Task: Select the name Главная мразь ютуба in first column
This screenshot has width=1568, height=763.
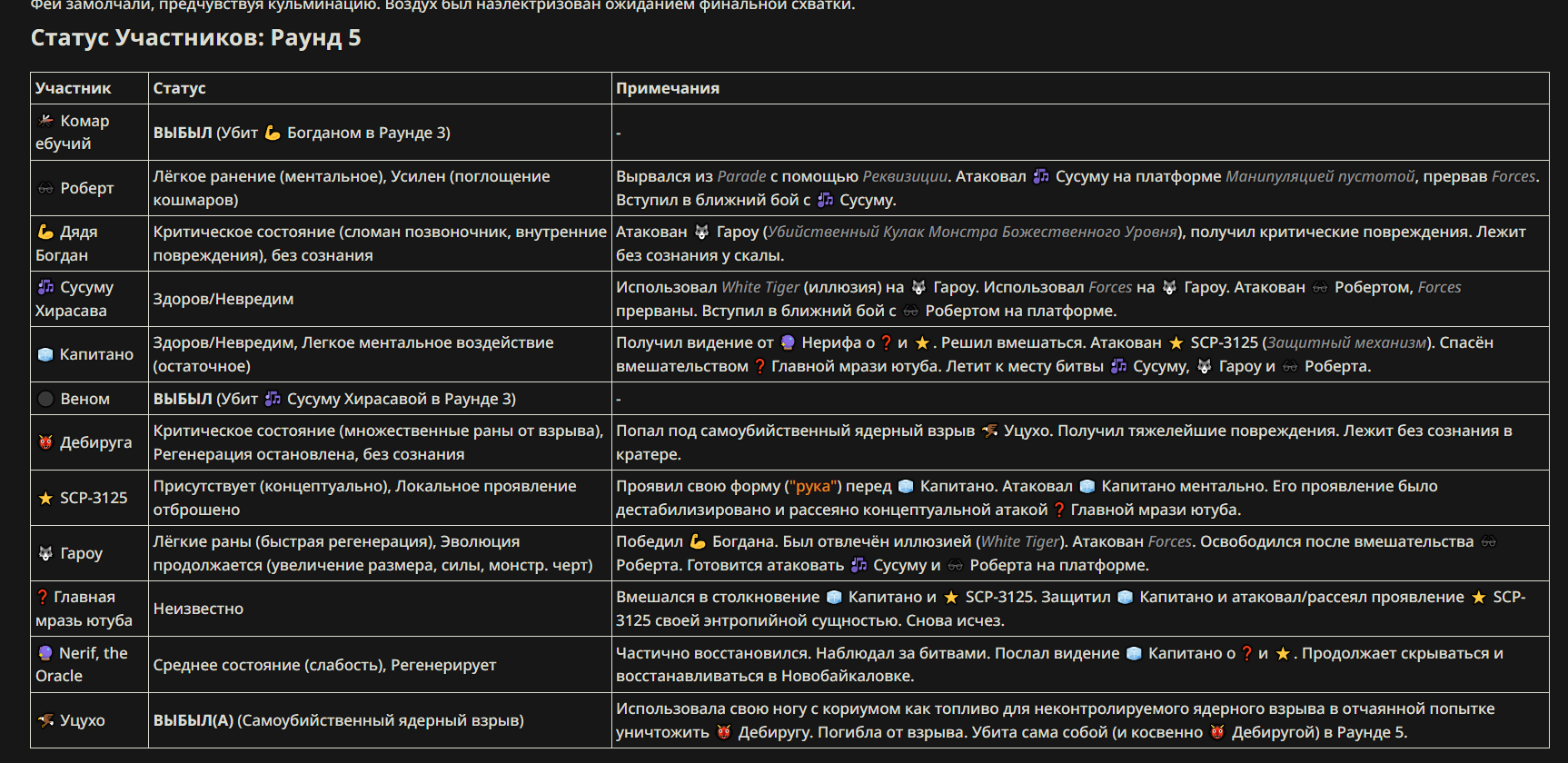Action: point(84,609)
